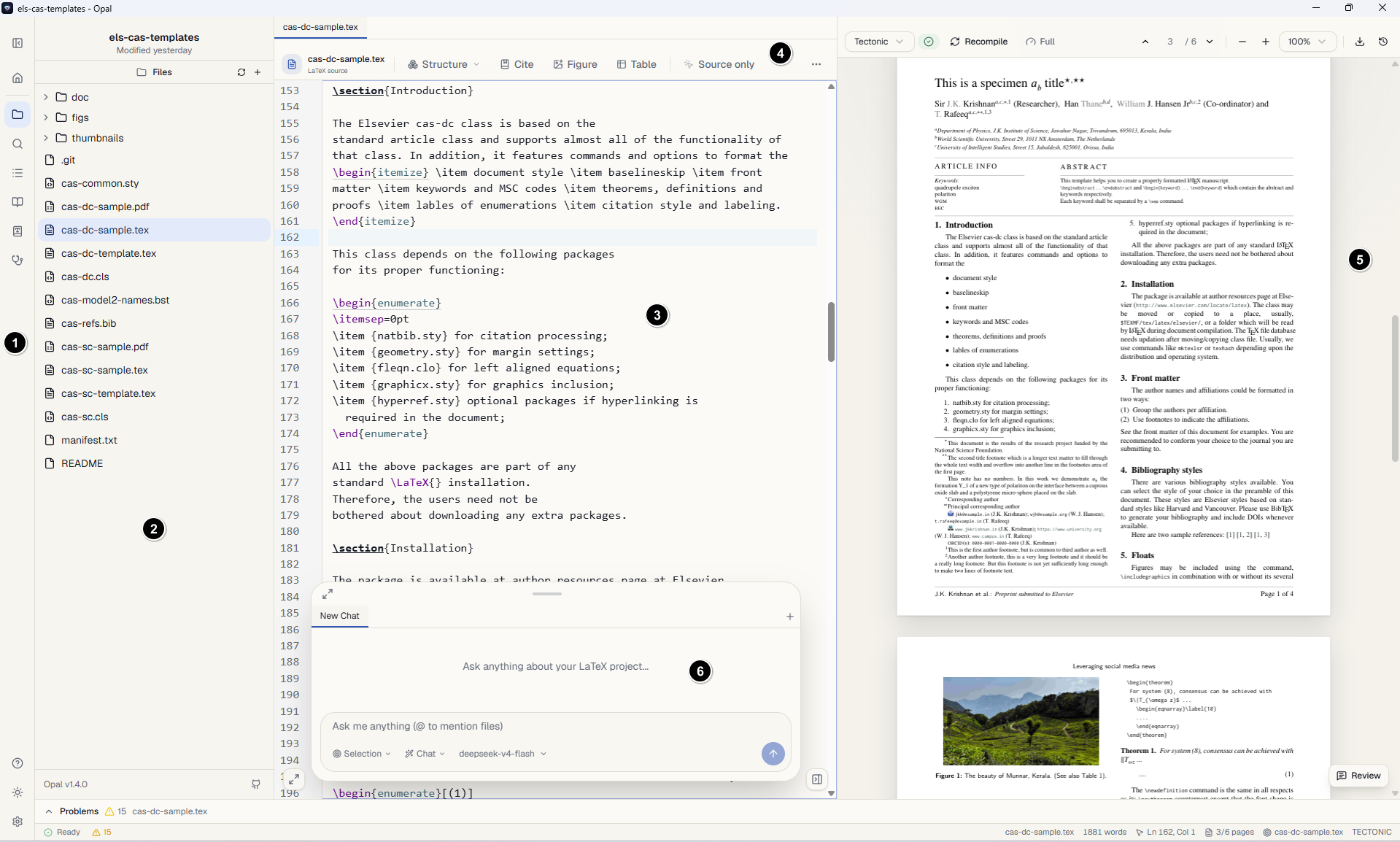1400x842 pixels.
Task: Zoom out the PDF preview
Action: [1242, 42]
